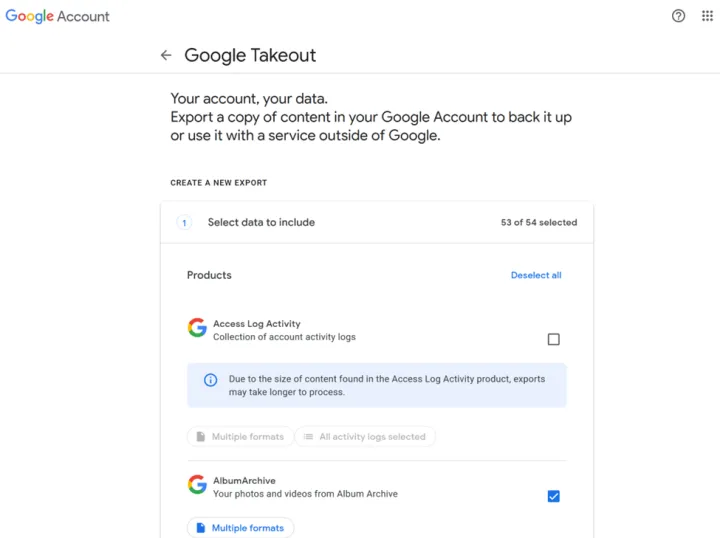Open the Google apps grid icon
Image resolution: width=720 pixels, height=538 pixels.
[x=707, y=16]
